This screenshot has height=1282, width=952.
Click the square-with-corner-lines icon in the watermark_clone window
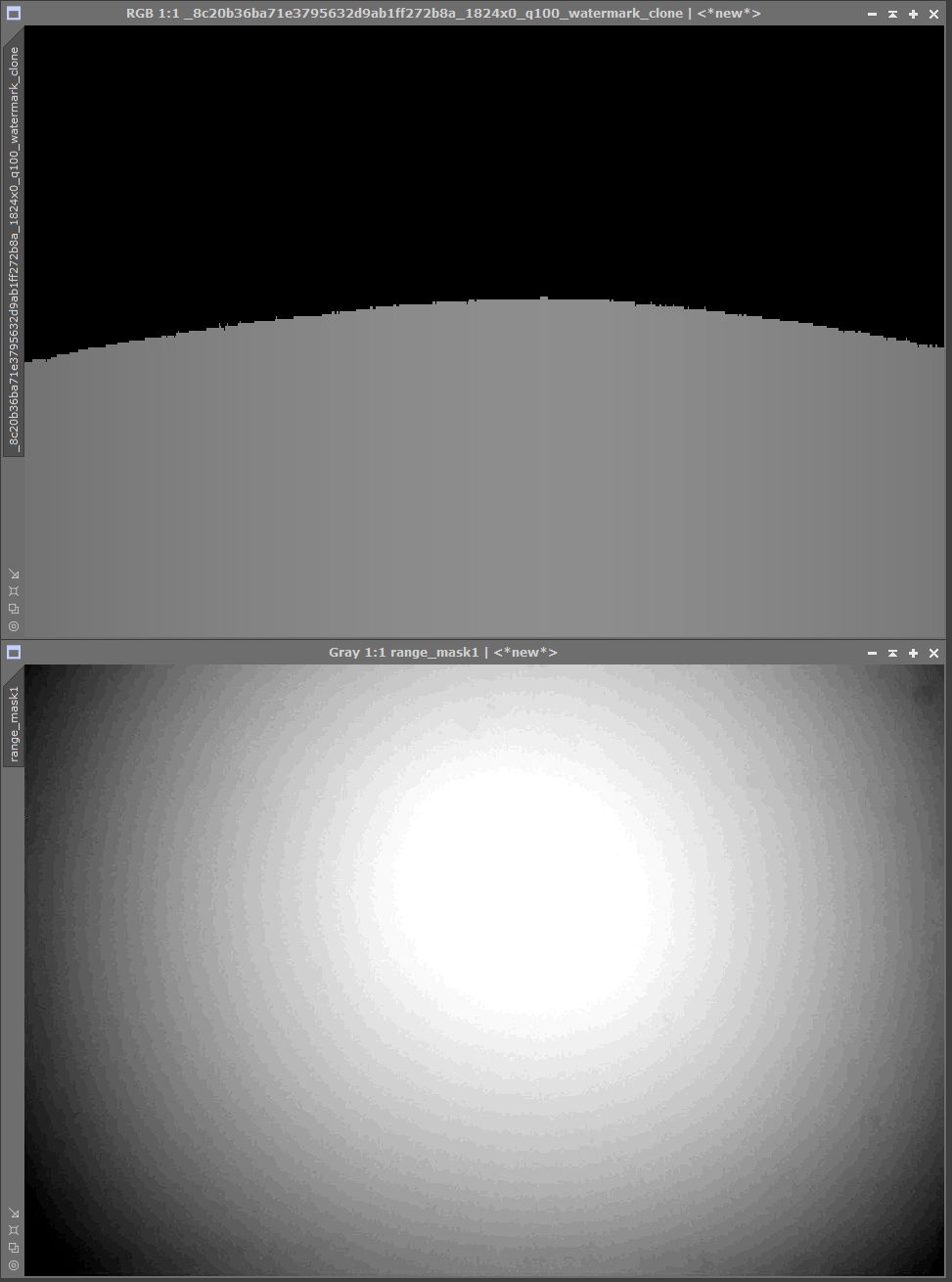coord(14,591)
